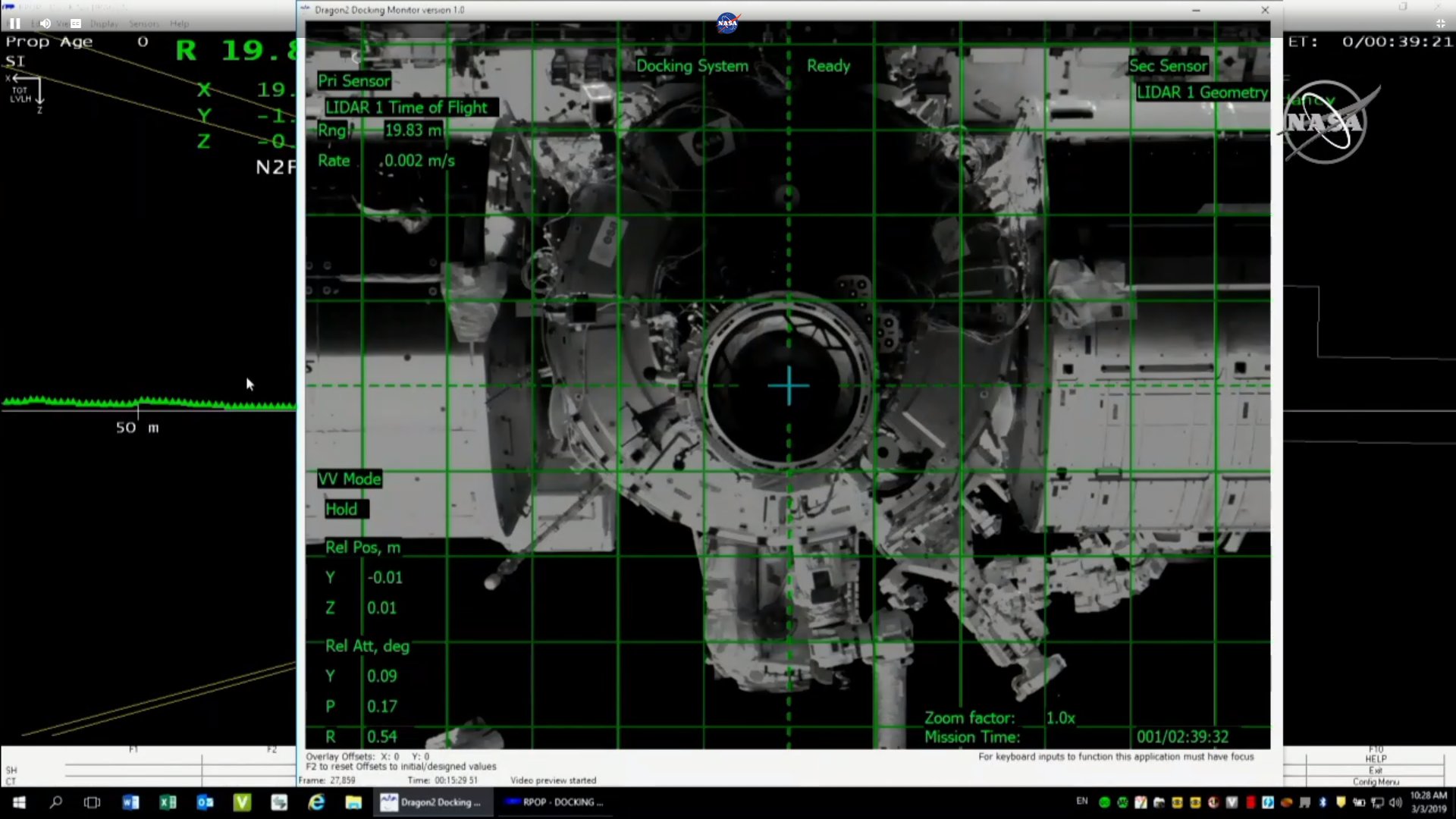Open the Display menu
Screen dimensions: 1456x819
(104, 24)
